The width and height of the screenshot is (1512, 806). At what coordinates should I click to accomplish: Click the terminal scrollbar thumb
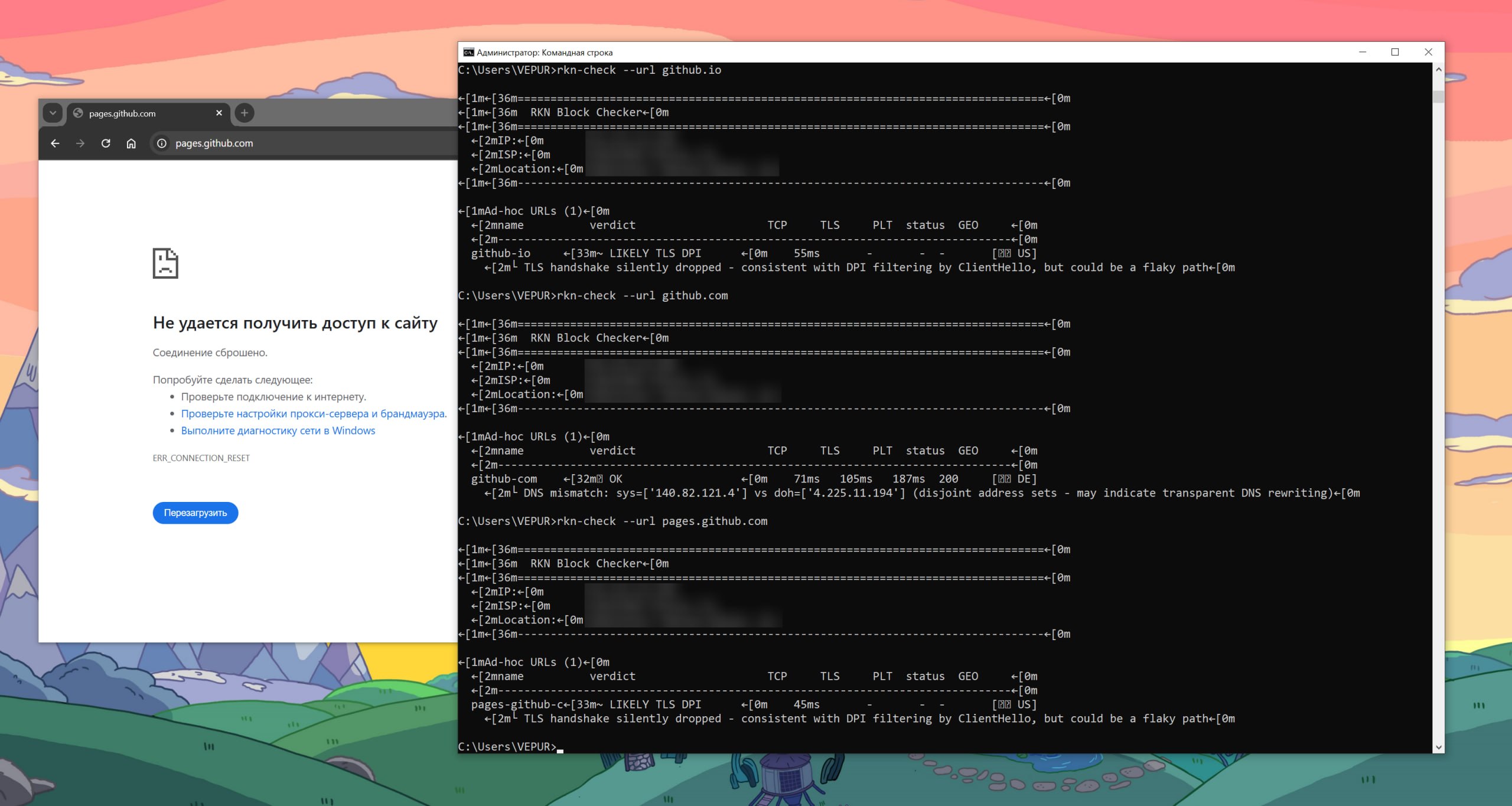point(1439,97)
